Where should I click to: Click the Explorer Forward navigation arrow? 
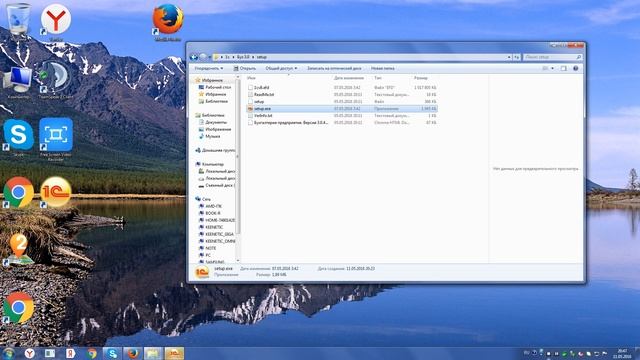(x=203, y=57)
